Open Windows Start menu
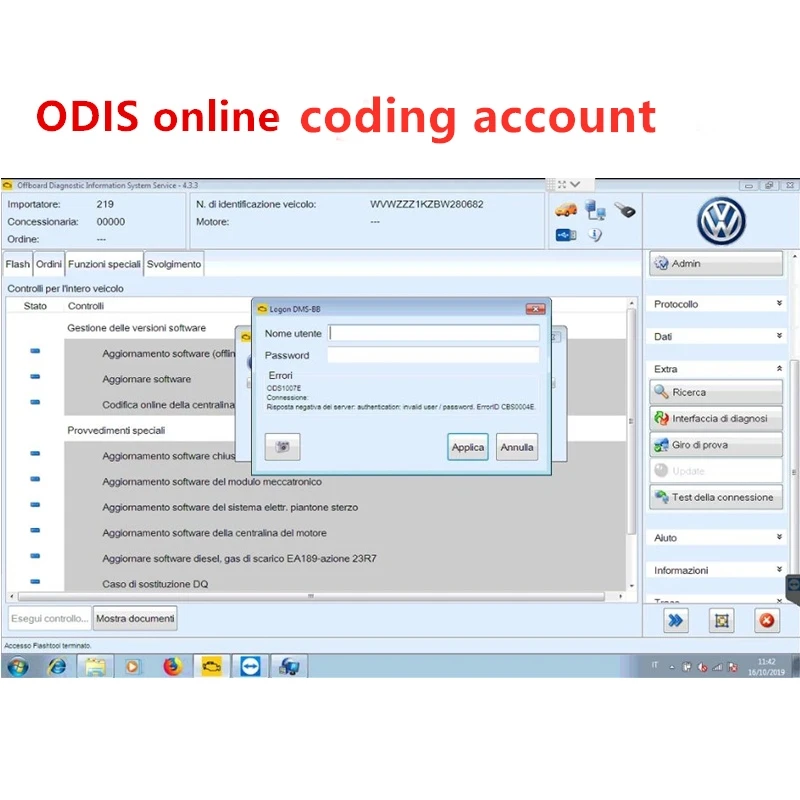 [18, 666]
